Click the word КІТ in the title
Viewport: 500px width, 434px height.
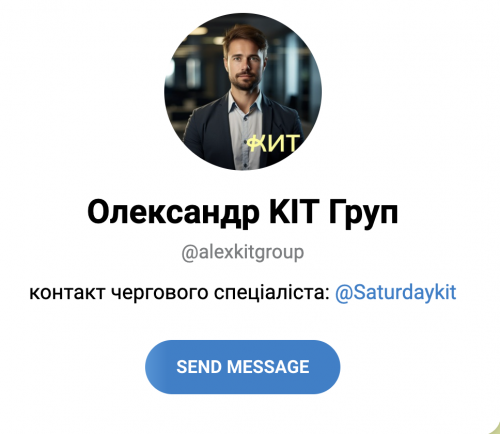pos(292,211)
